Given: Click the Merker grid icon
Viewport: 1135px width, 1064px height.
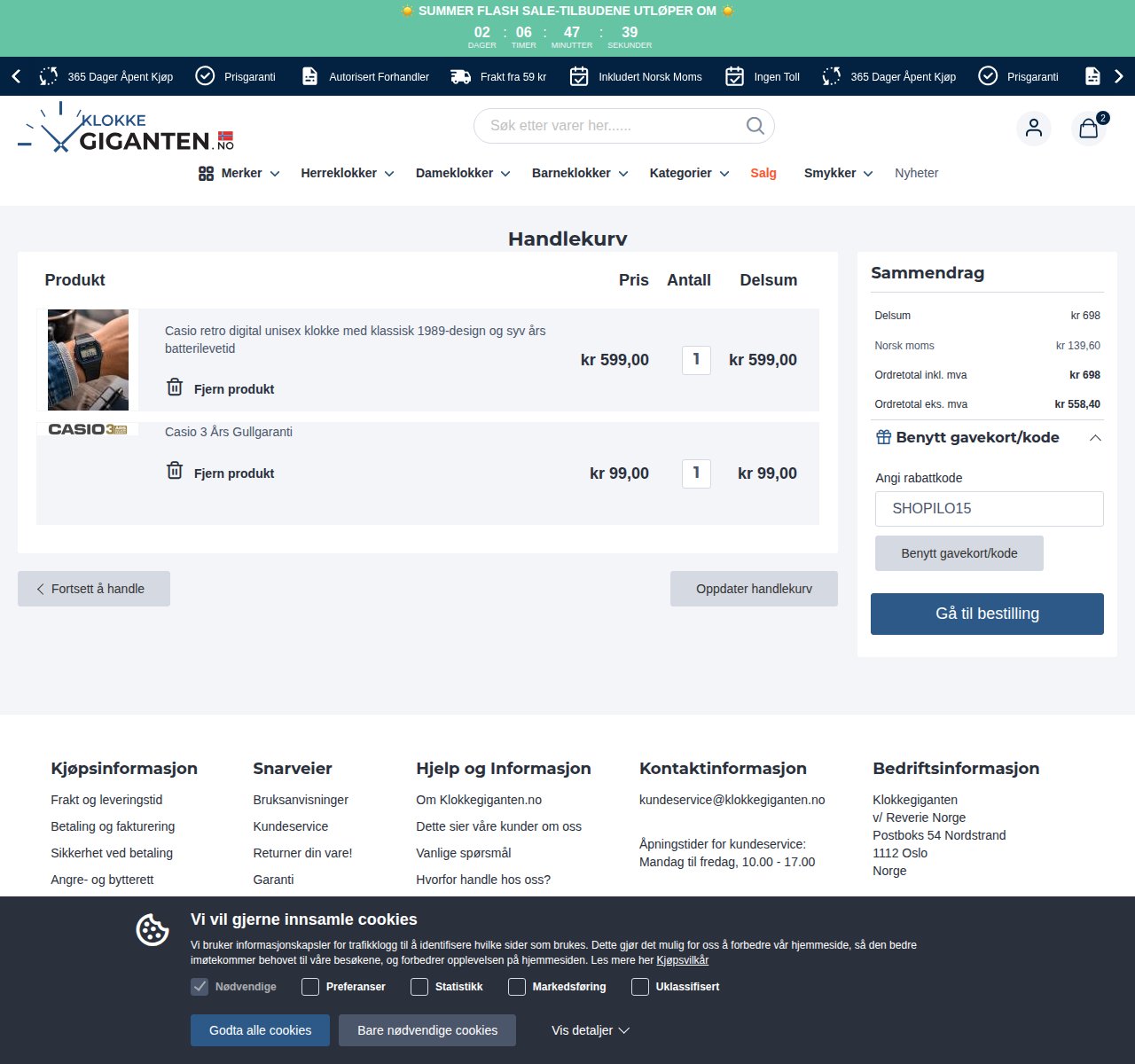Looking at the screenshot, I should pyautogui.click(x=206, y=174).
